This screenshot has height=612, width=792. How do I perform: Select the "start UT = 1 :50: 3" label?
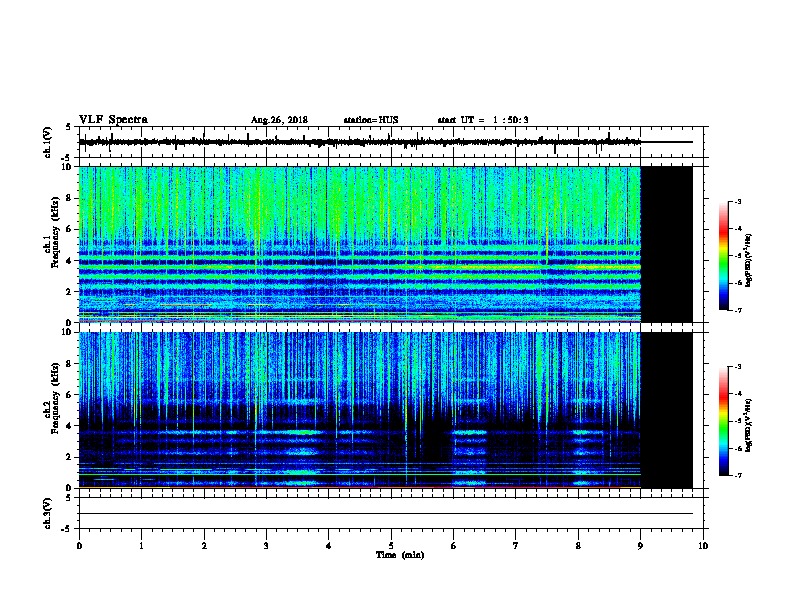tap(483, 120)
